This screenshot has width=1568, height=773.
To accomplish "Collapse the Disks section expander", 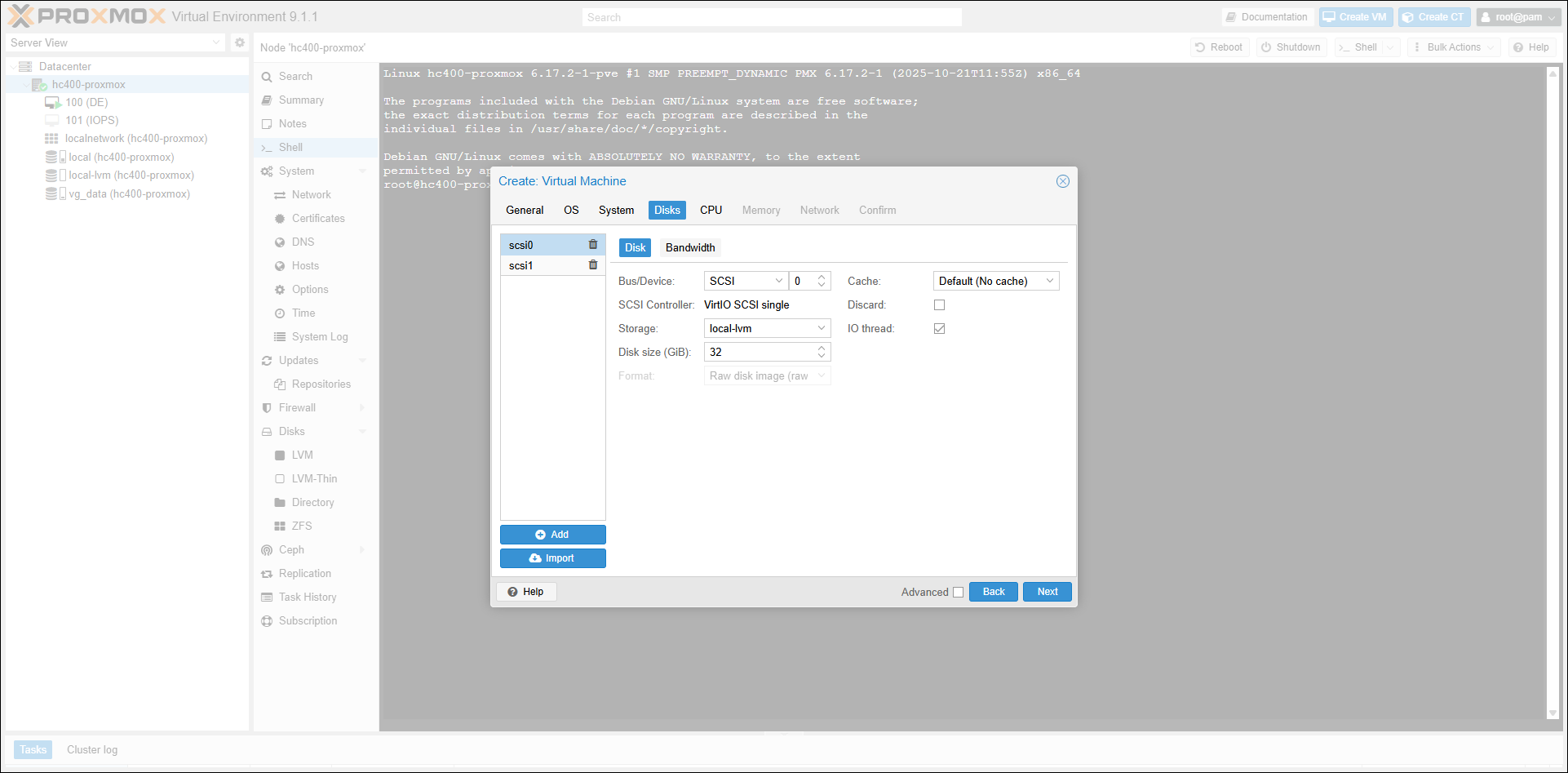I will (x=362, y=431).
